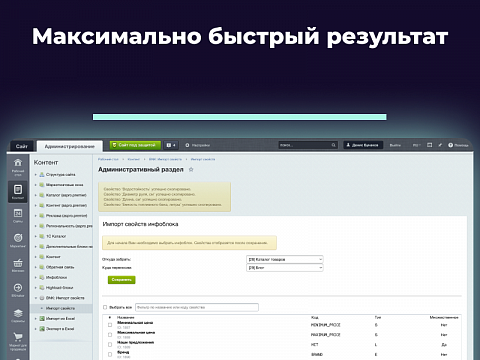The height and width of the screenshot is (360, 480).
Task: Click the Экспорт в Excel icon
Action: click(42, 329)
